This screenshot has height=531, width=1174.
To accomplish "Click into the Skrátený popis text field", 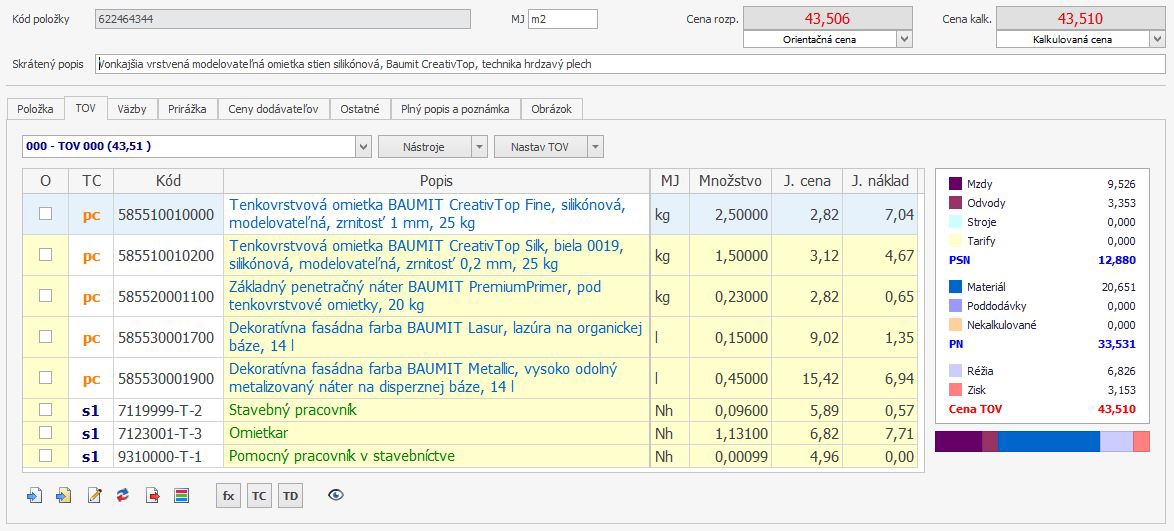I will (629, 64).
